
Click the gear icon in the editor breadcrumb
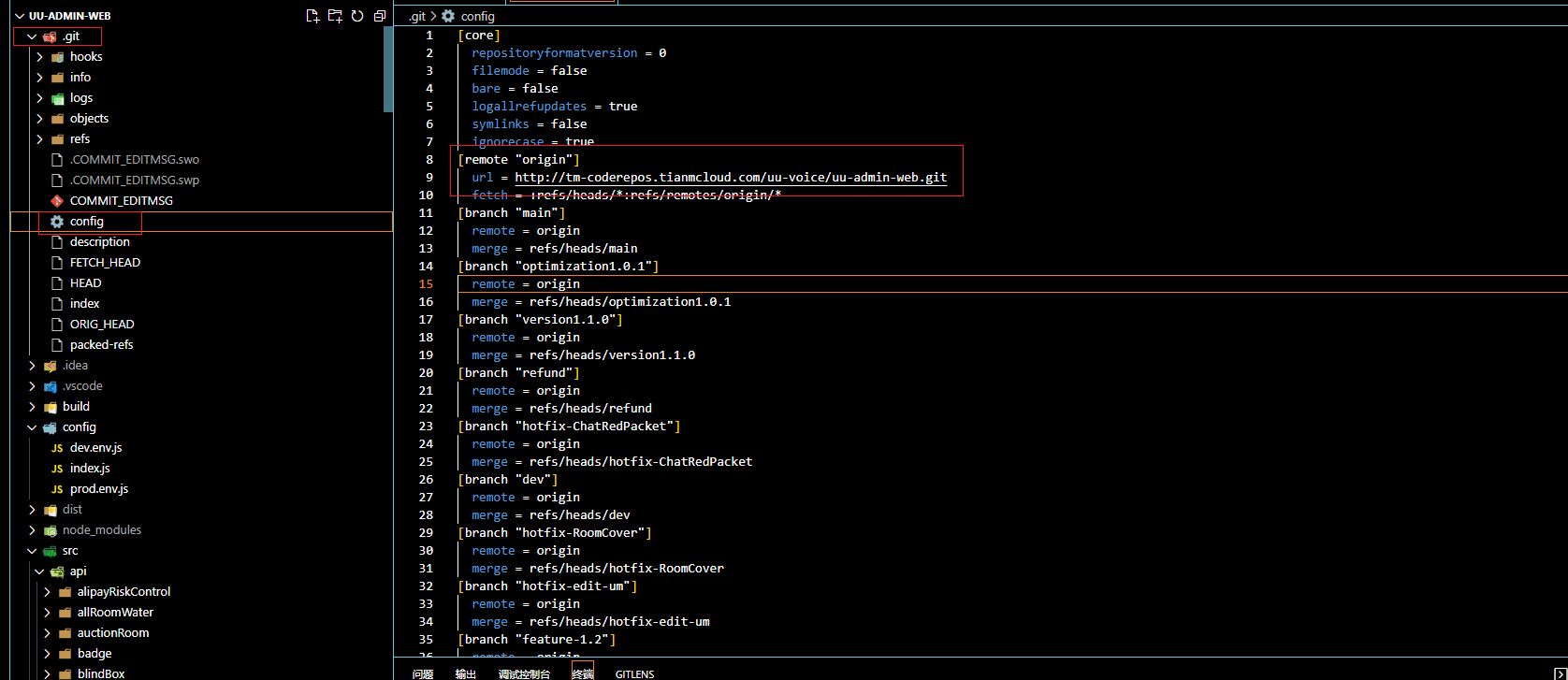448,16
